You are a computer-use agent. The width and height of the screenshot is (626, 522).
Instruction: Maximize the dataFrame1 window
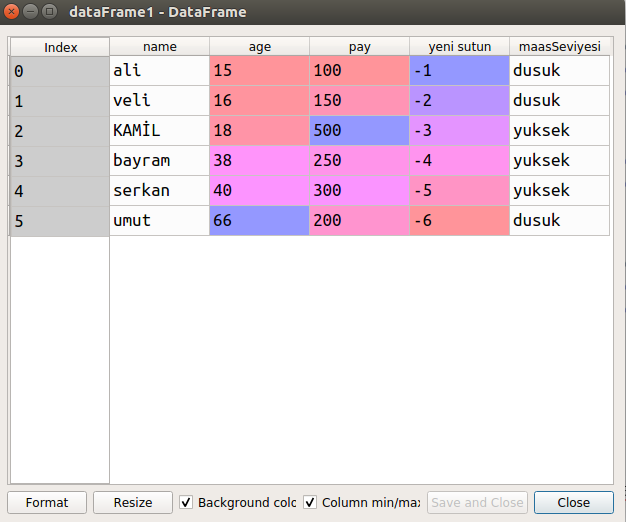point(50,12)
